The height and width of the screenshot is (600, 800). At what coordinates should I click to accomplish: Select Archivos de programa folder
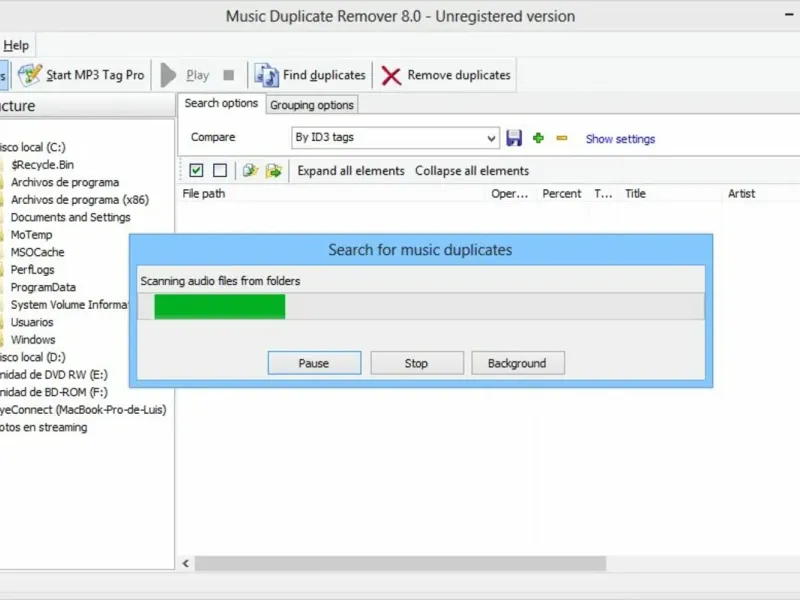(65, 182)
